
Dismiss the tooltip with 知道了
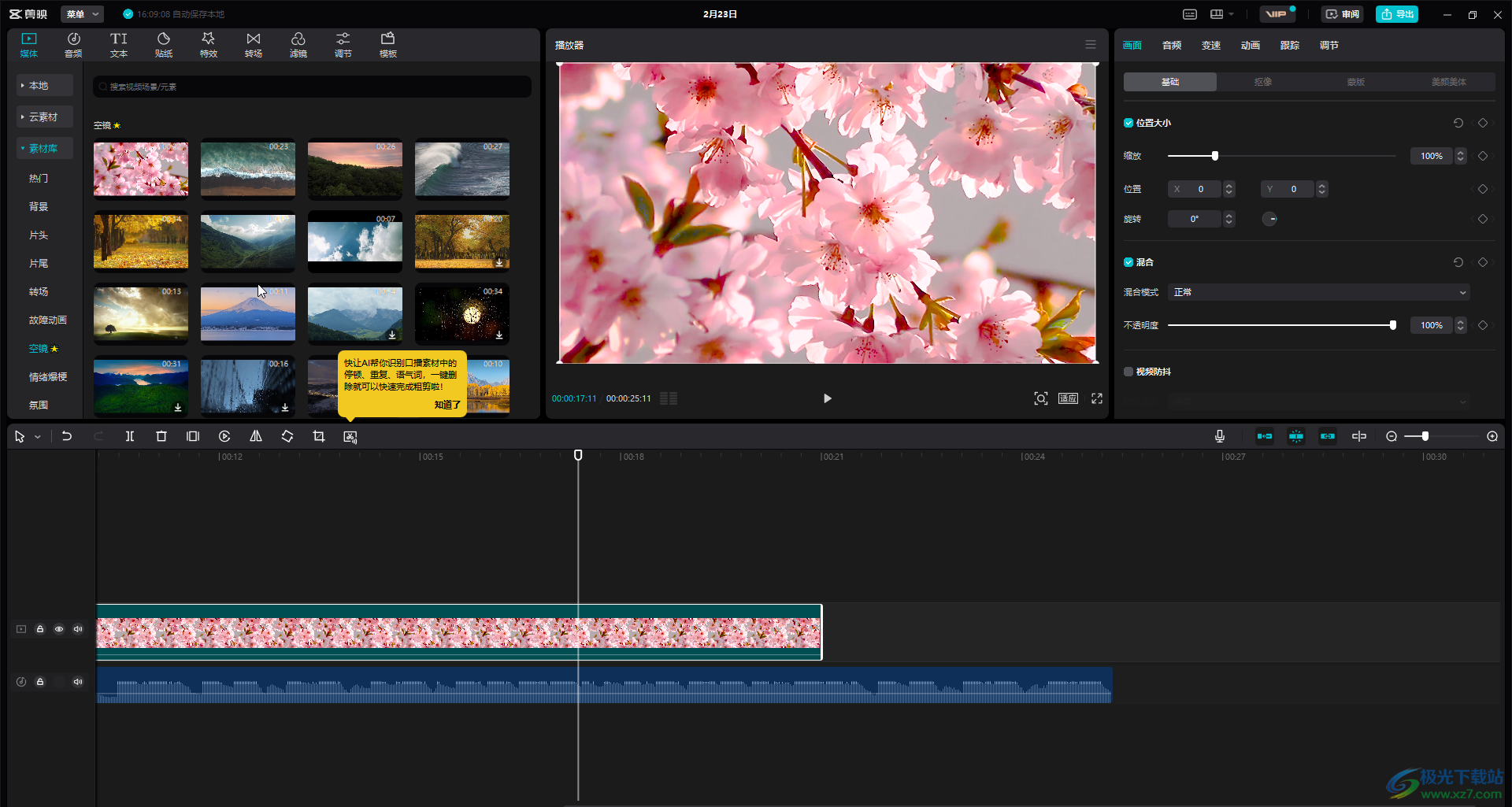pos(447,405)
